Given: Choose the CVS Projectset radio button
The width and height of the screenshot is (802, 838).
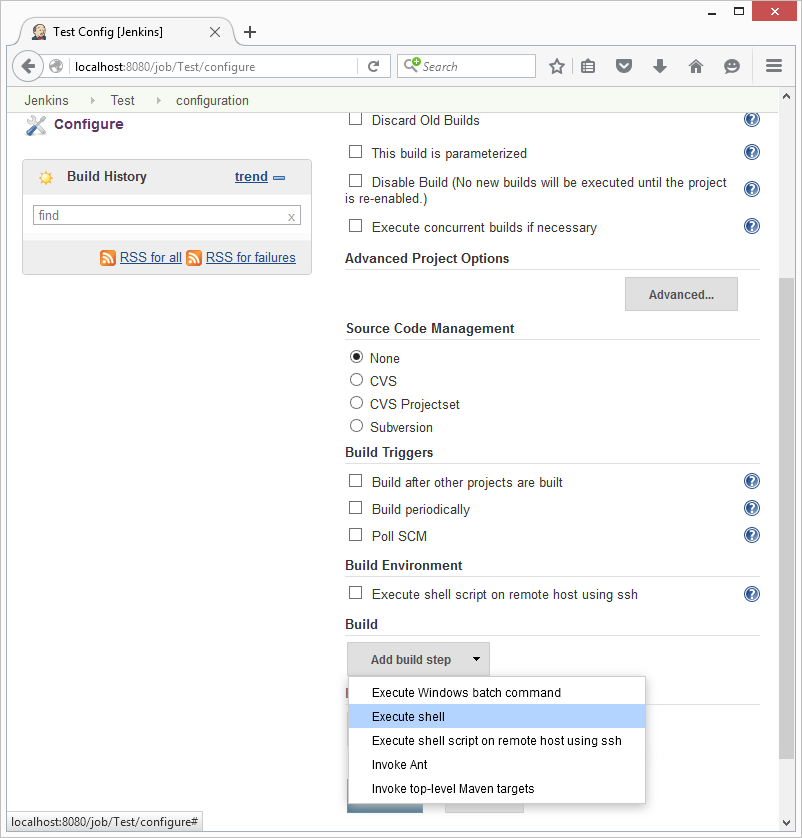Looking at the screenshot, I should pos(356,402).
